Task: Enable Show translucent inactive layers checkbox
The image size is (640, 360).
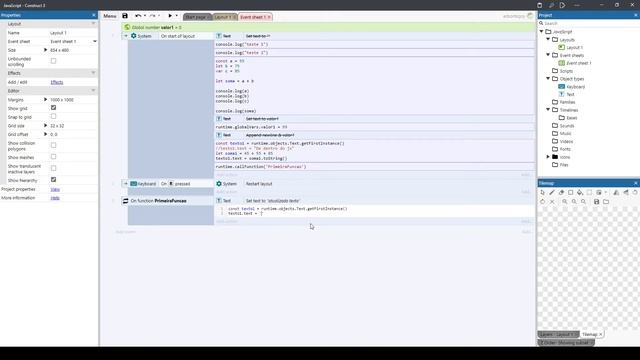Action: (53, 168)
